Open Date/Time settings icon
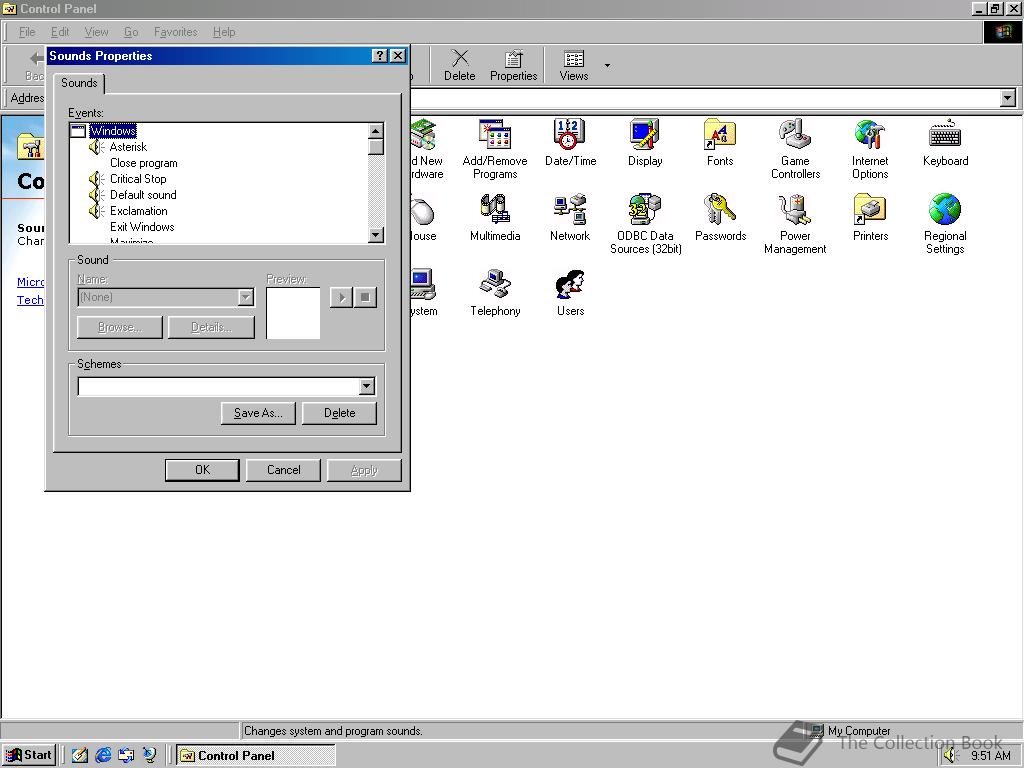 (x=570, y=140)
